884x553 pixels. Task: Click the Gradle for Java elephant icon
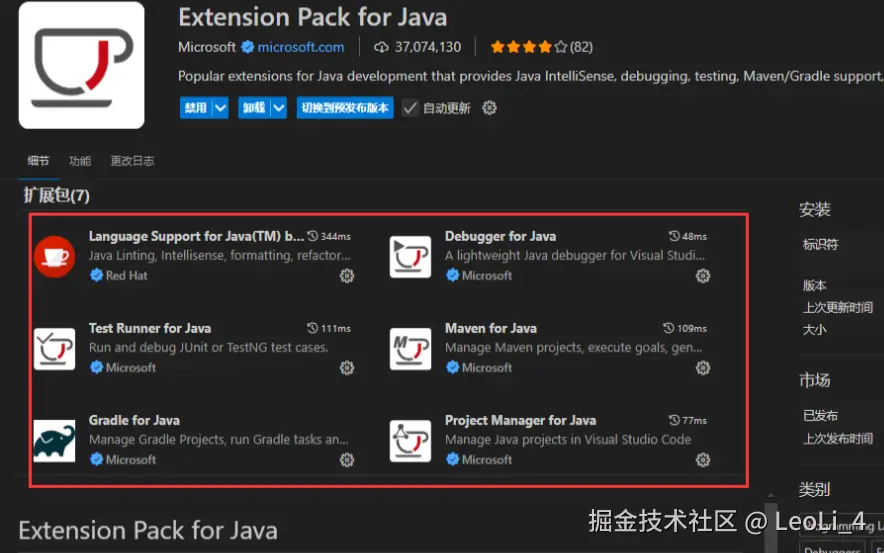coord(54,441)
